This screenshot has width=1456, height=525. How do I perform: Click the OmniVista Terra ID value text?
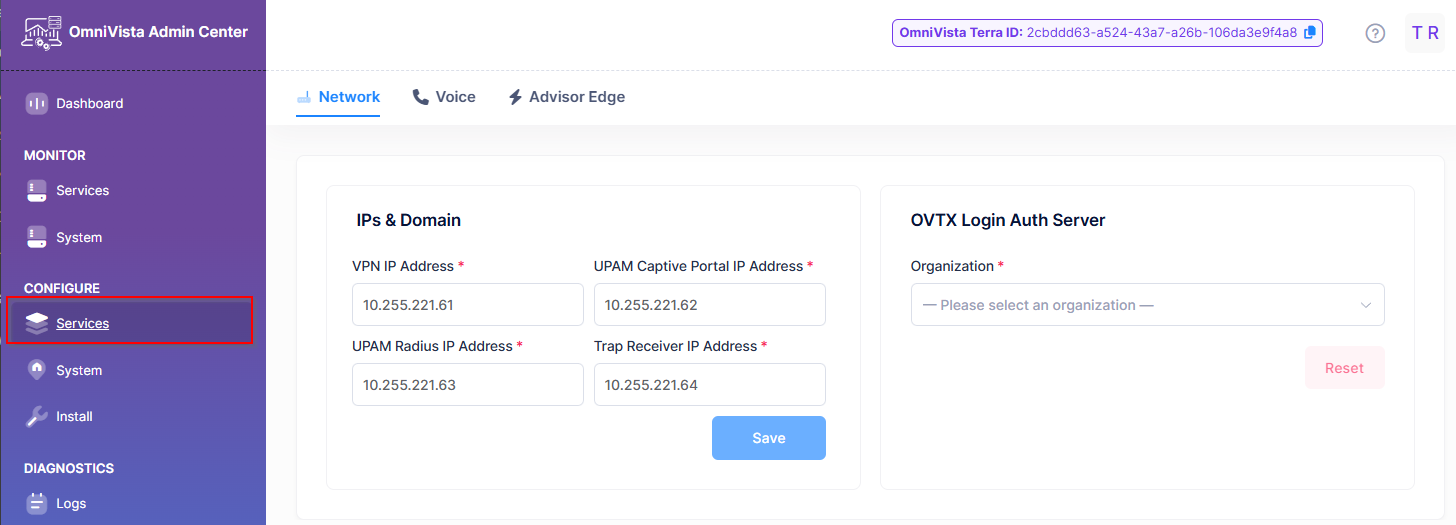[x=1162, y=33]
